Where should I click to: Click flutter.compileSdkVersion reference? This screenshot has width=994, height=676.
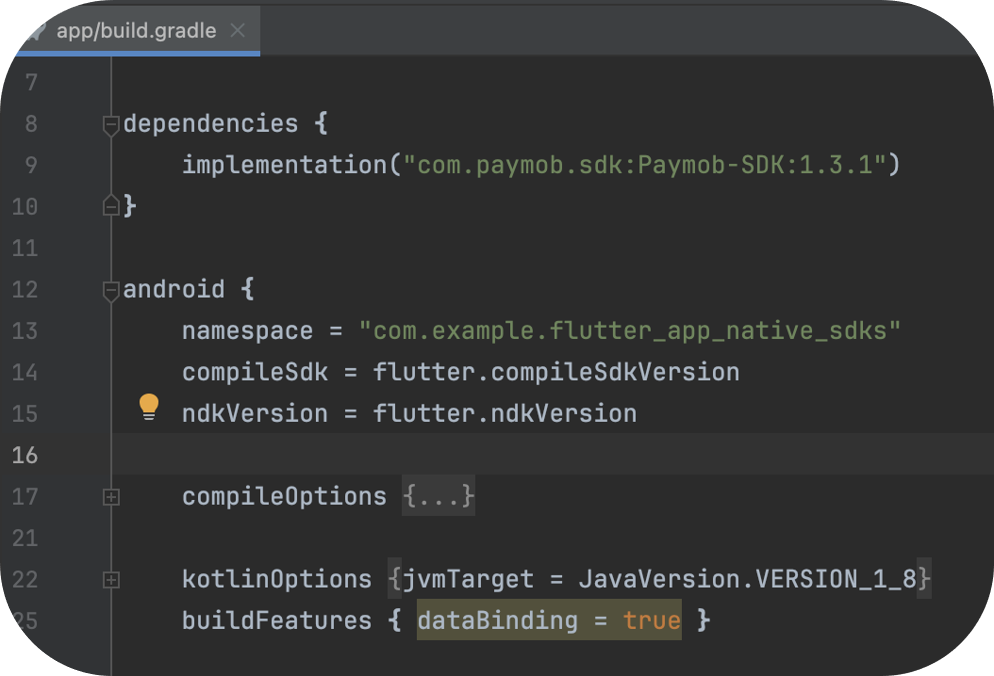[556, 373]
